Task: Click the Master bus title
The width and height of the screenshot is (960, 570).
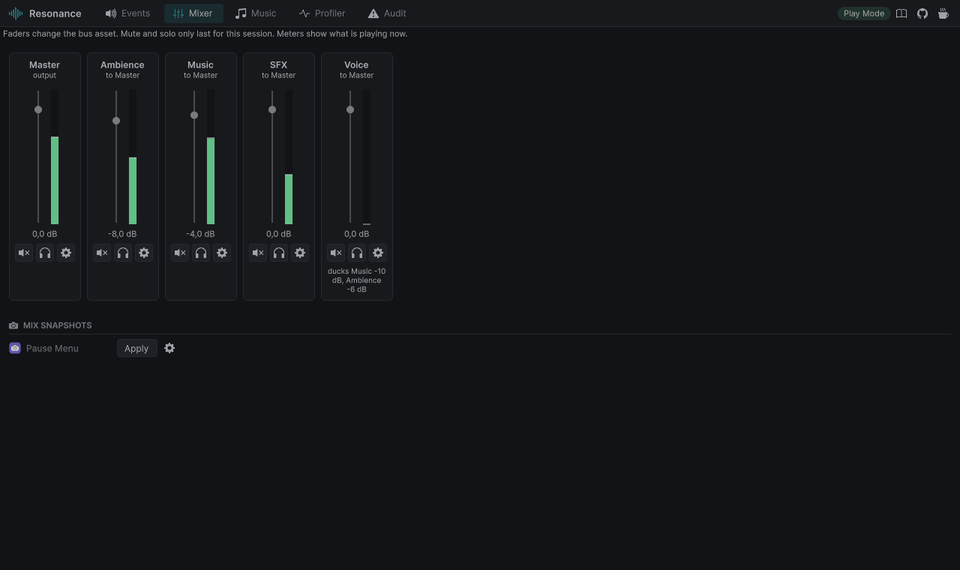Action: click(44, 65)
